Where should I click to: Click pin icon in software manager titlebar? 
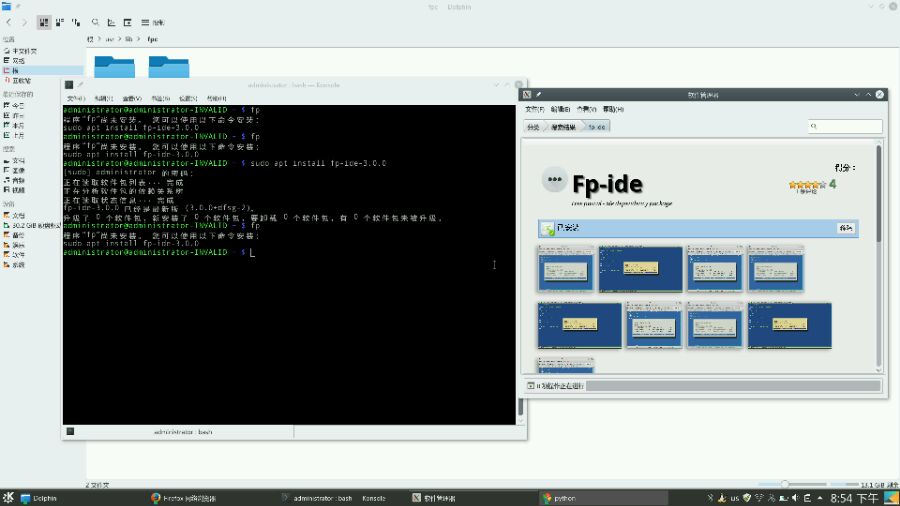[x=538, y=95]
